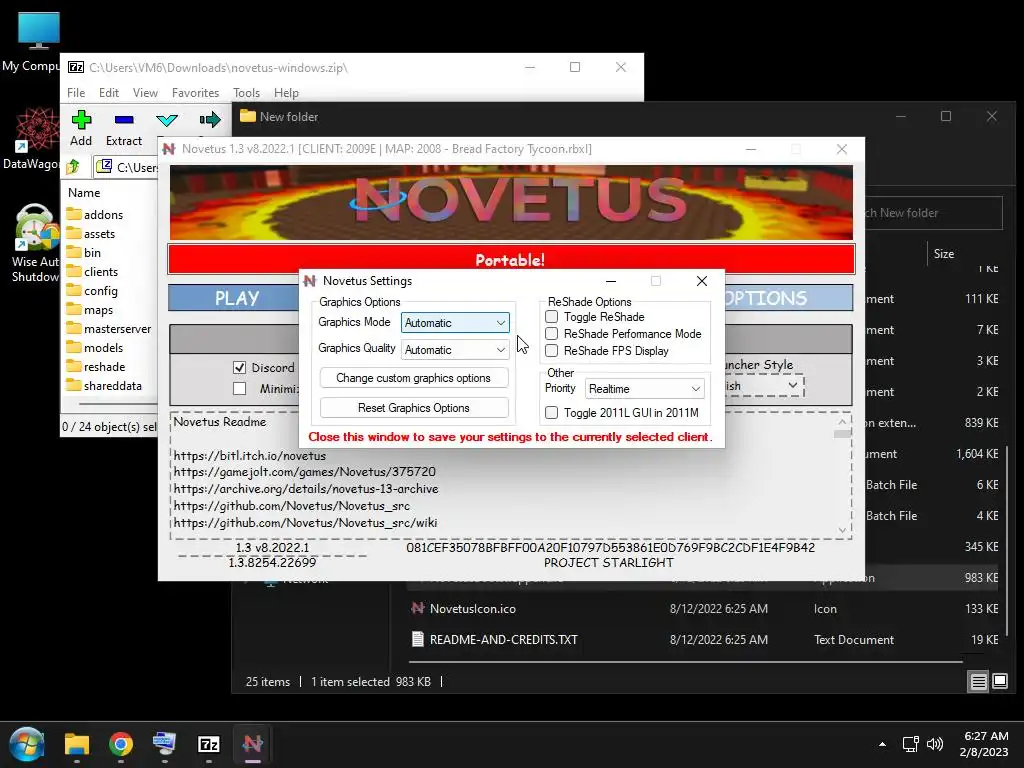Screen dimensions: 1024x768
Task: Click the Portable! red banner
Action: [511, 260]
